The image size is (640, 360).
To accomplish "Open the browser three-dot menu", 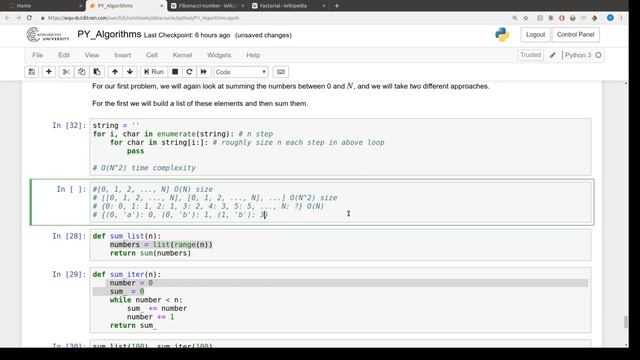I will tap(622, 18).
